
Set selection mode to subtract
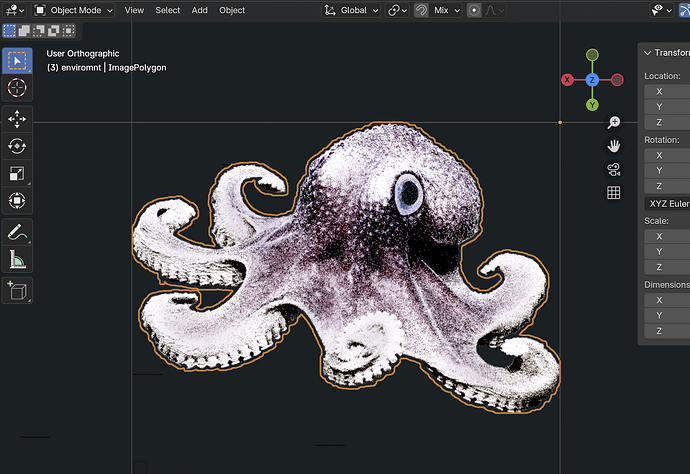coord(39,31)
